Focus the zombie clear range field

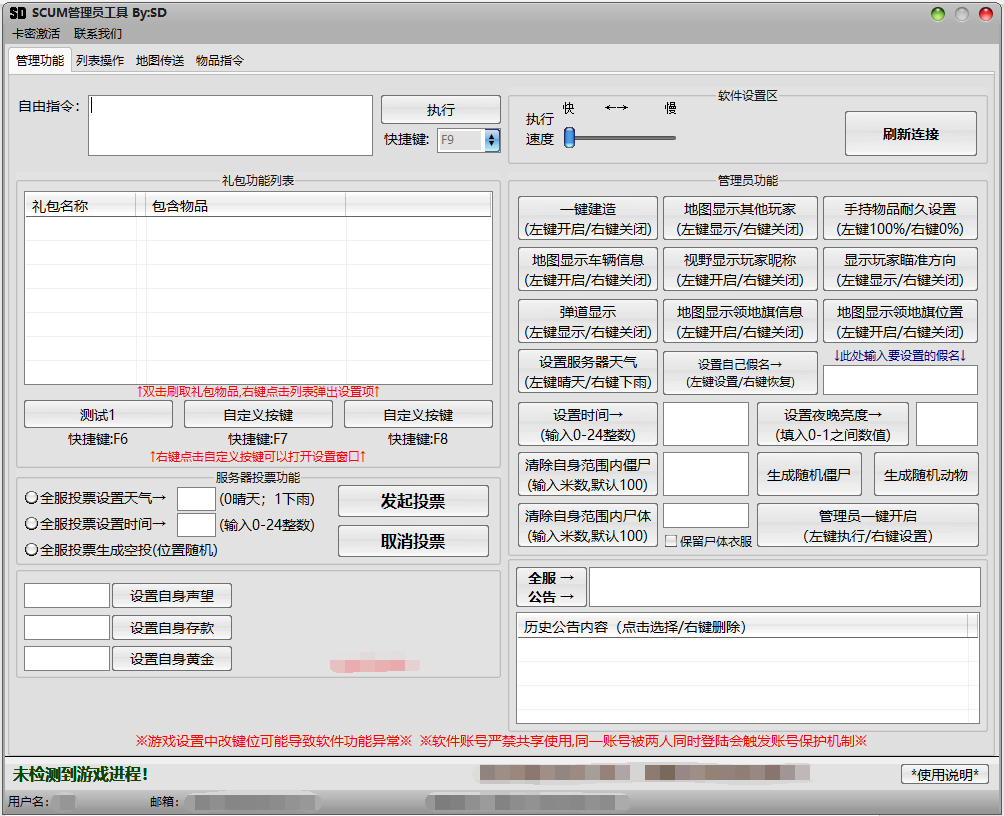coord(706,474)
